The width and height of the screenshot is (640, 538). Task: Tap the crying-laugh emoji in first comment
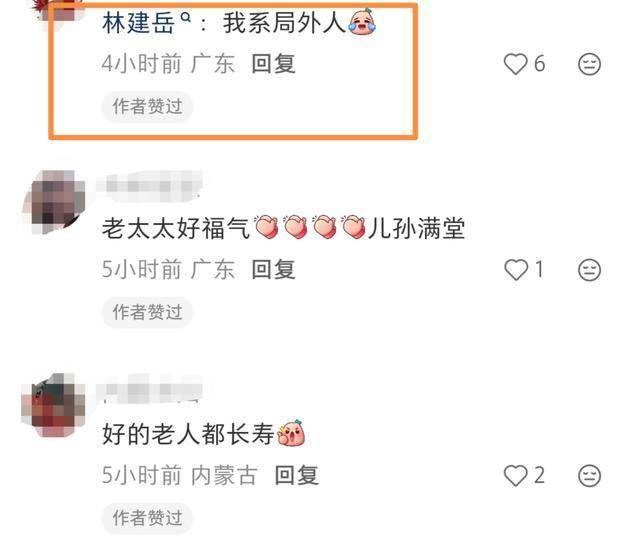pos(362,22)
